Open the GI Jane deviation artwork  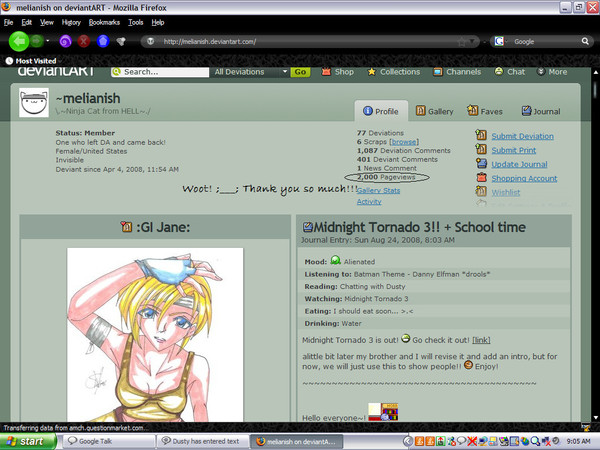click(x=155, y=335)
